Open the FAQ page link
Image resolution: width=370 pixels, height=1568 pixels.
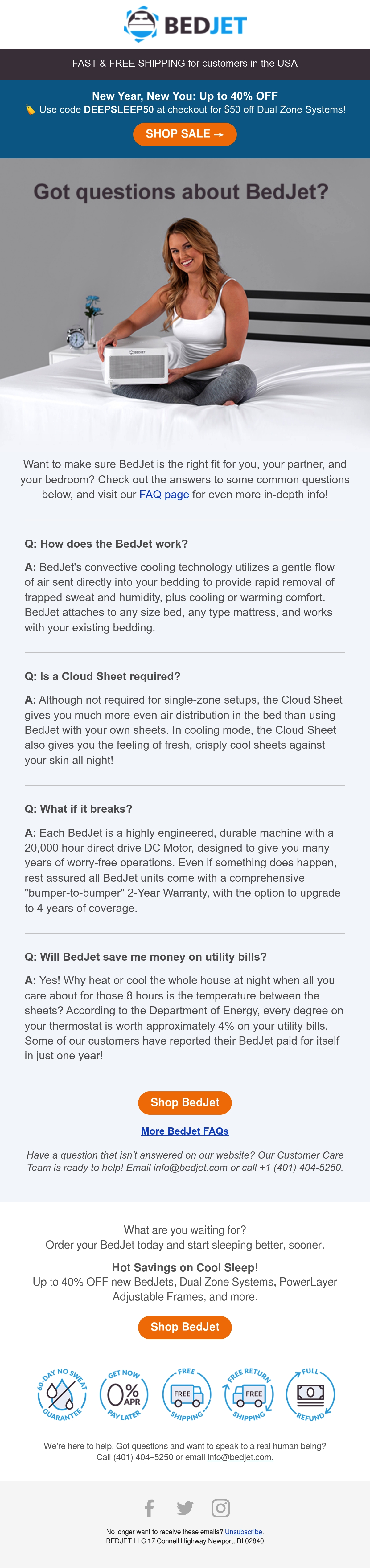[164, 494]
